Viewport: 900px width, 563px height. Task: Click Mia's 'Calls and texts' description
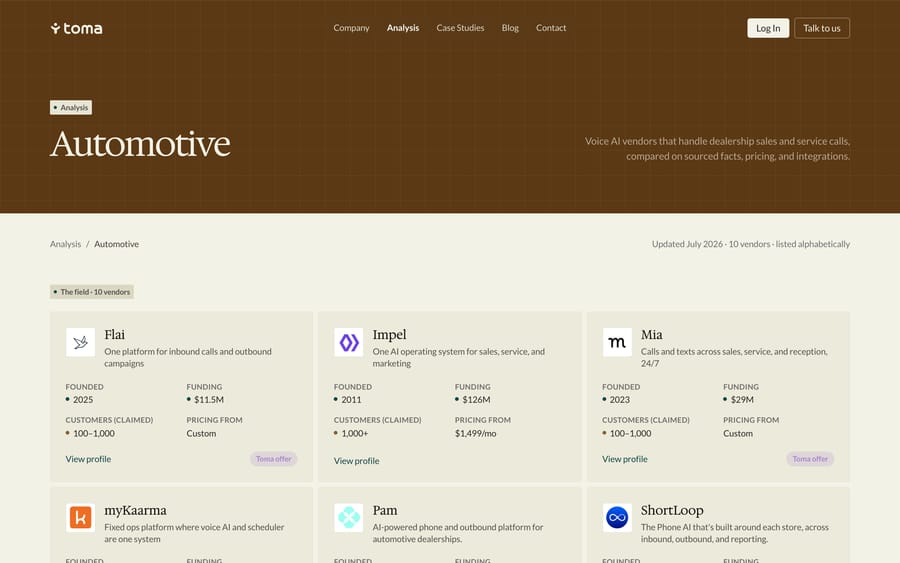(734, 358)
